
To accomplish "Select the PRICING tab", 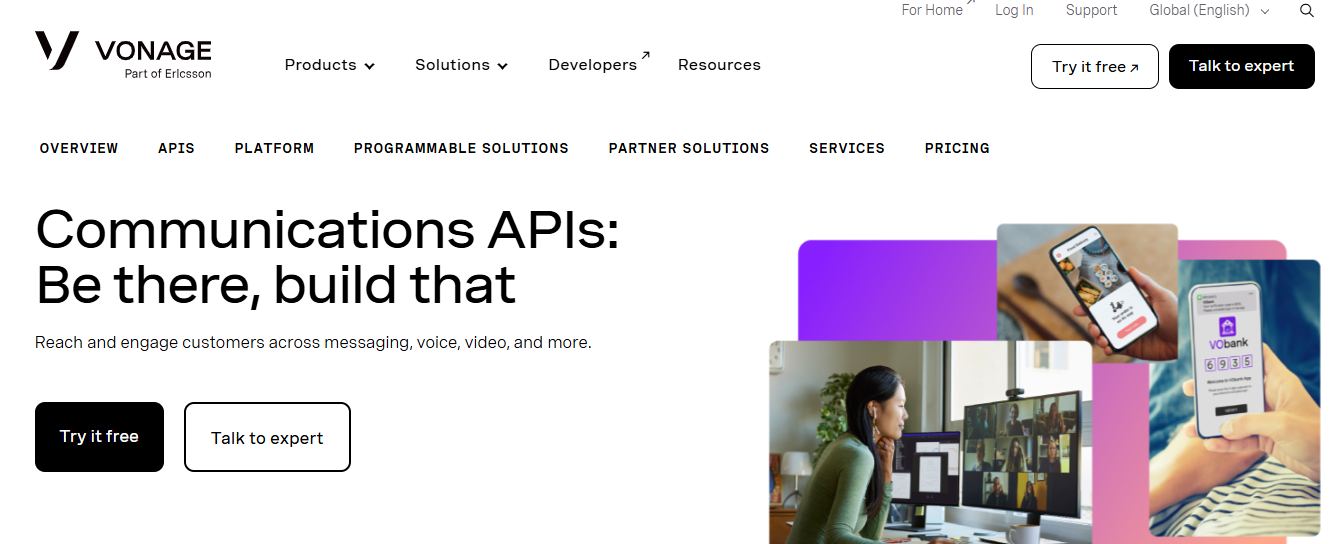I will pos(957,148).
